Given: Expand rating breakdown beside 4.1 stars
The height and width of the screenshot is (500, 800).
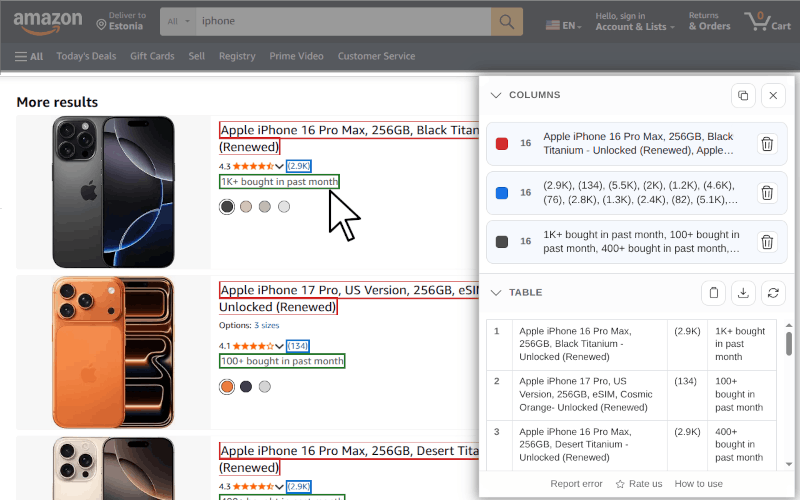Looking at the screenshot, I should 279,346.
